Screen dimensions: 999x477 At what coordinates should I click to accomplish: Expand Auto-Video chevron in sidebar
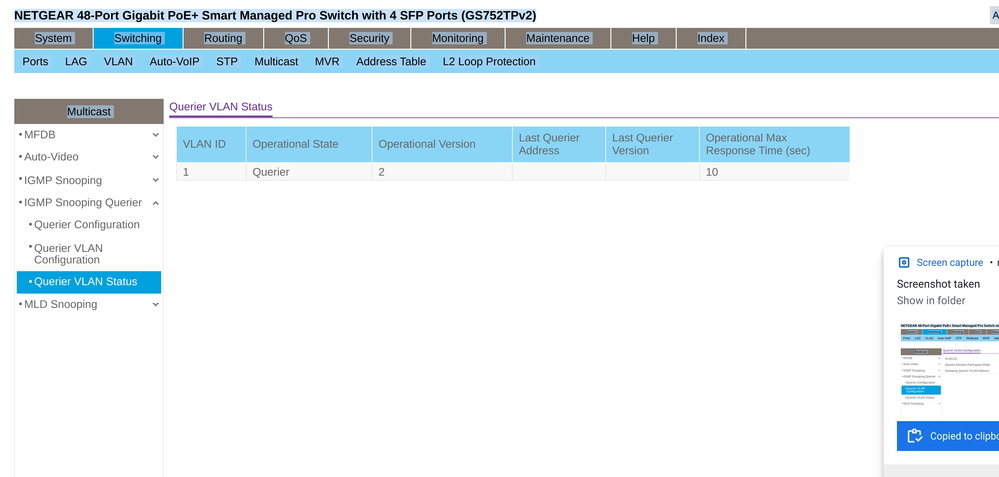(x=155, y=157)
